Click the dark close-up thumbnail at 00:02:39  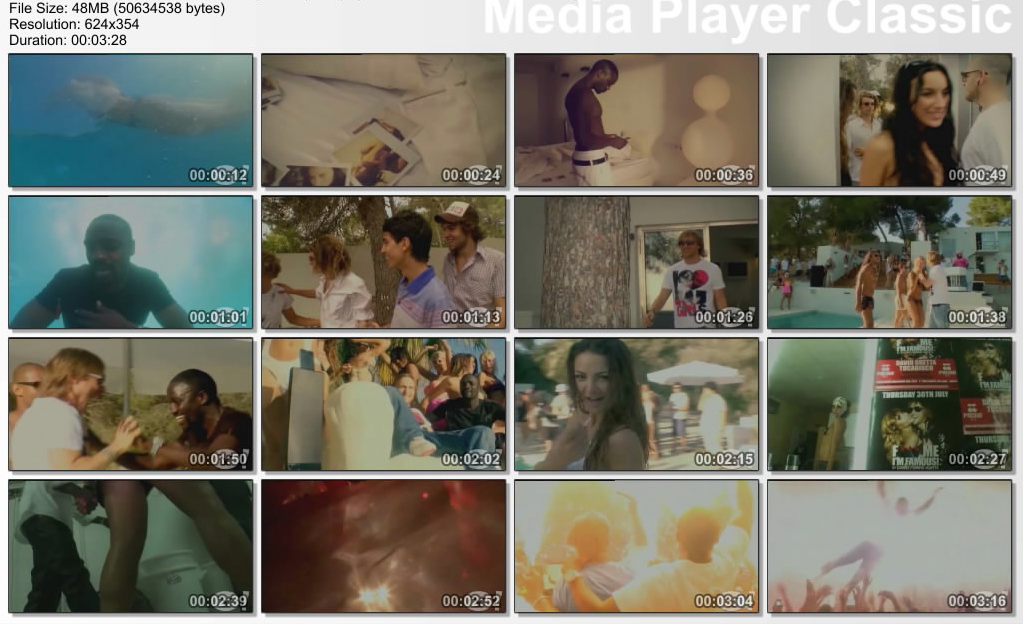[x=131, y=546]
